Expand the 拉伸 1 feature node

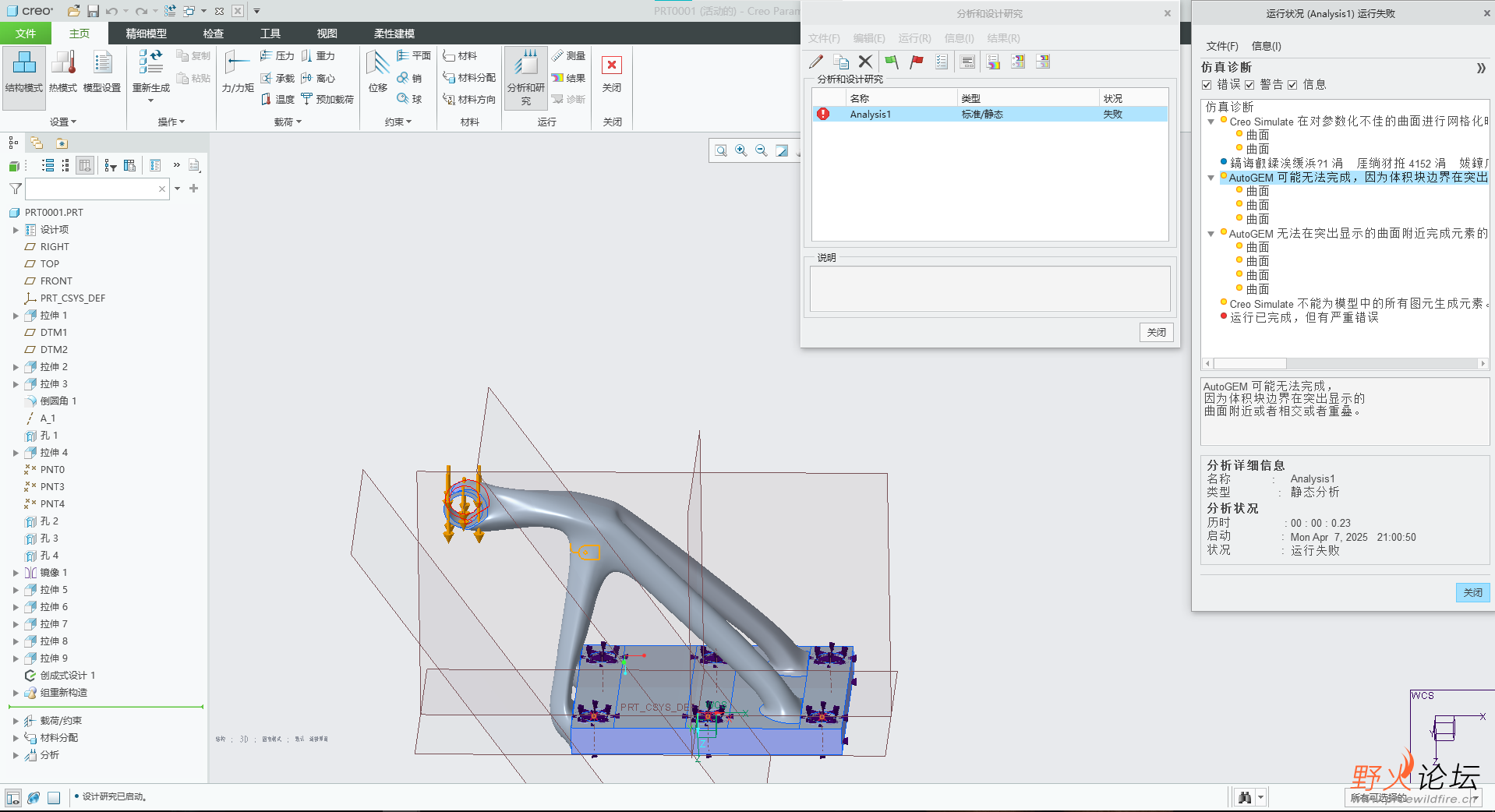coord(16,316)
